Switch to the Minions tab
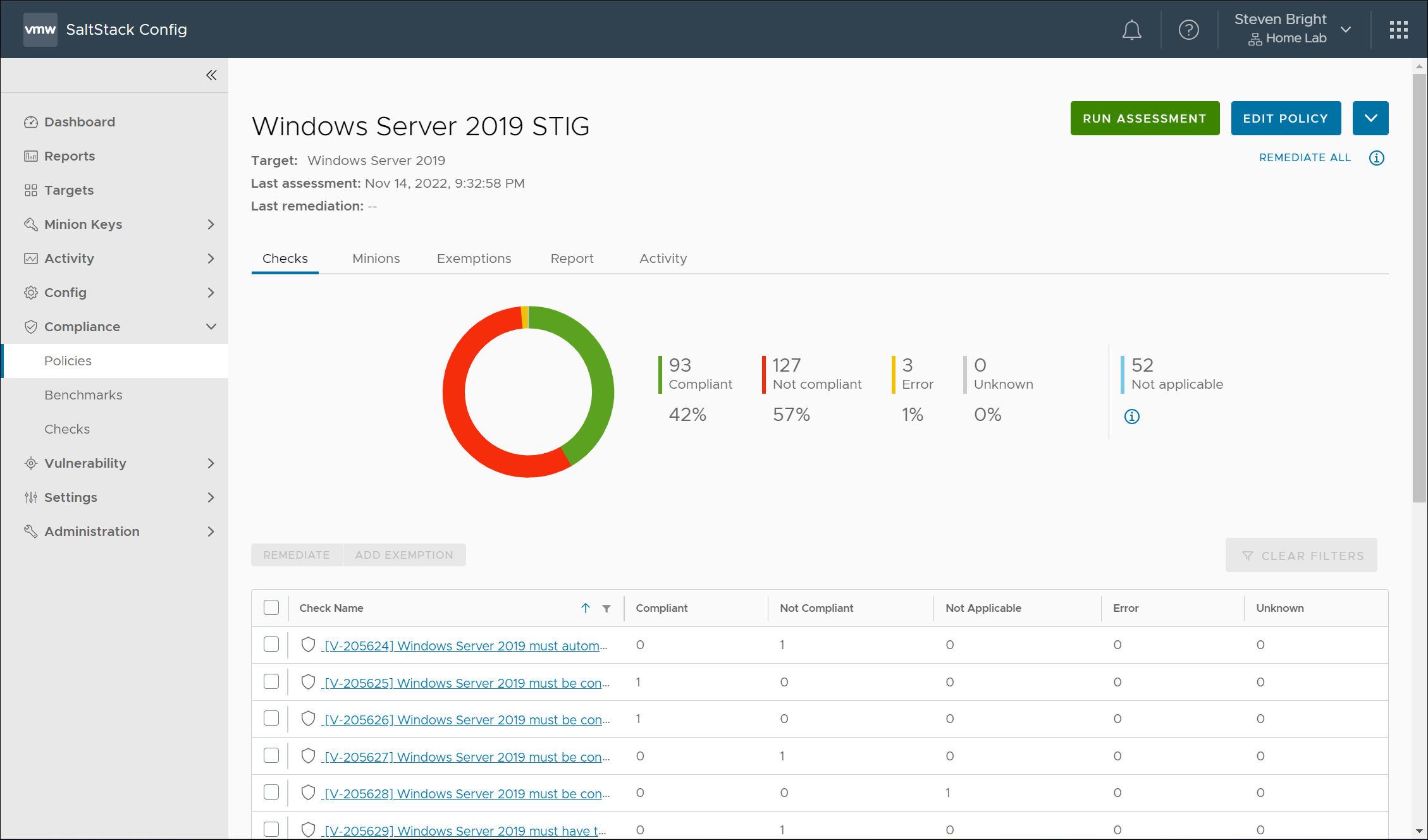Viewport: 1428px width, 840px height. [376, 259]
